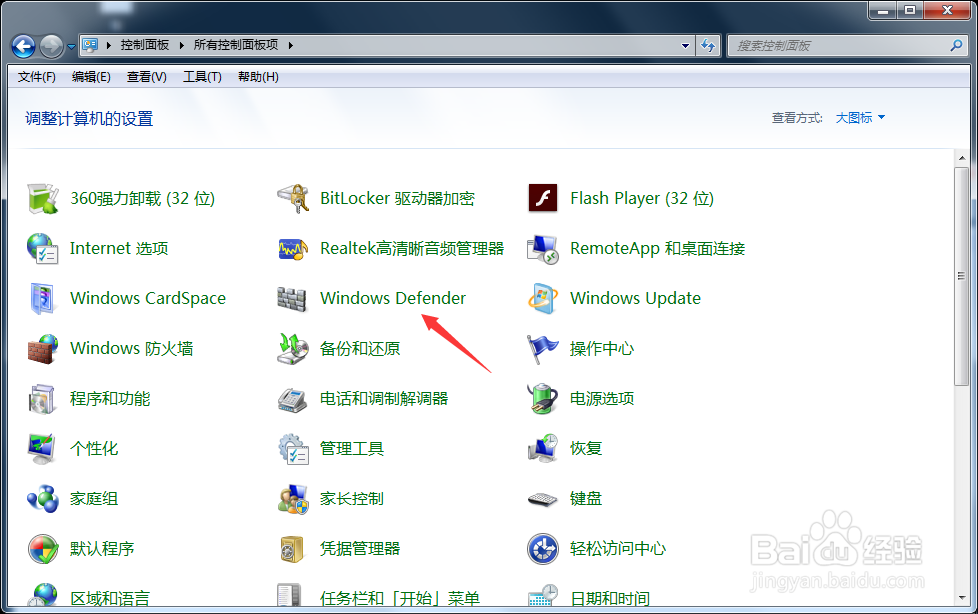Open the 备份和还原 text link
978x614 pixels.
point(360,348)
